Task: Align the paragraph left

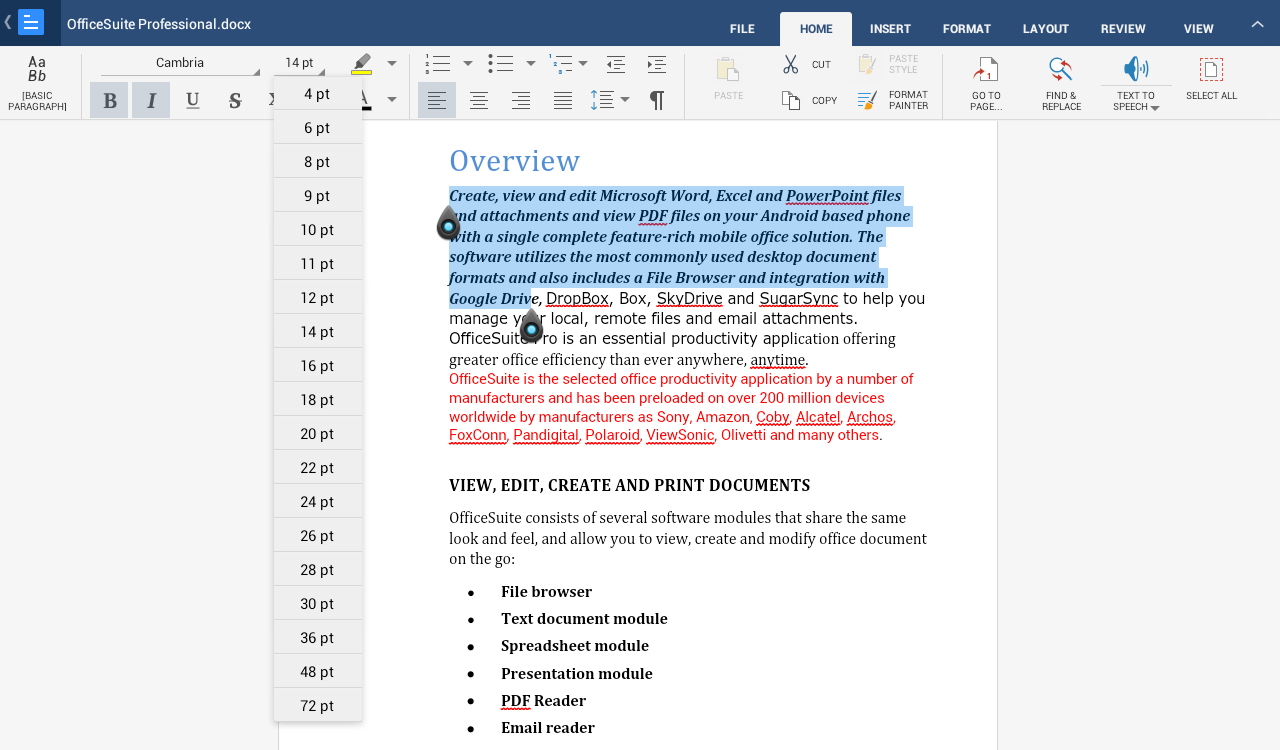Action: pyautogui.click(x=437, y=100)
